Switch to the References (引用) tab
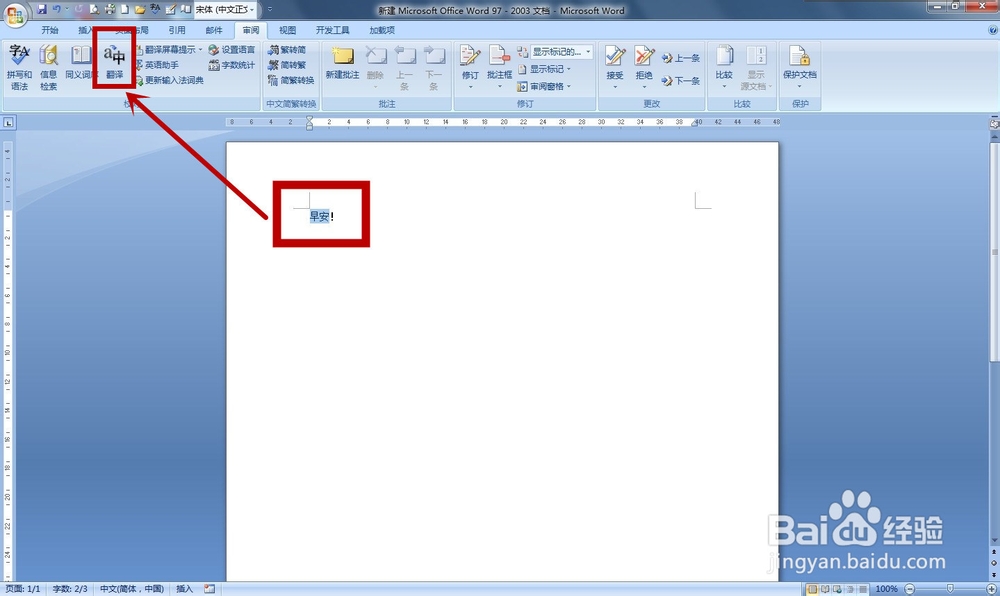This screenshot has width=1000, height=596. tap(177, 30)
